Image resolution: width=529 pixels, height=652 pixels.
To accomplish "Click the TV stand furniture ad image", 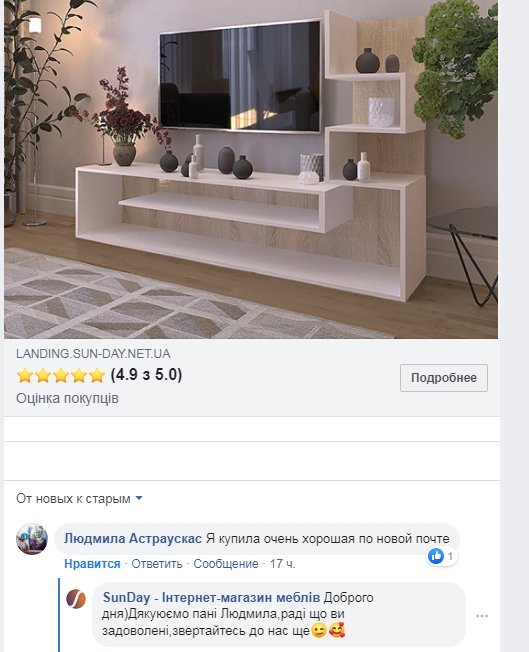I will coord(251,169).
